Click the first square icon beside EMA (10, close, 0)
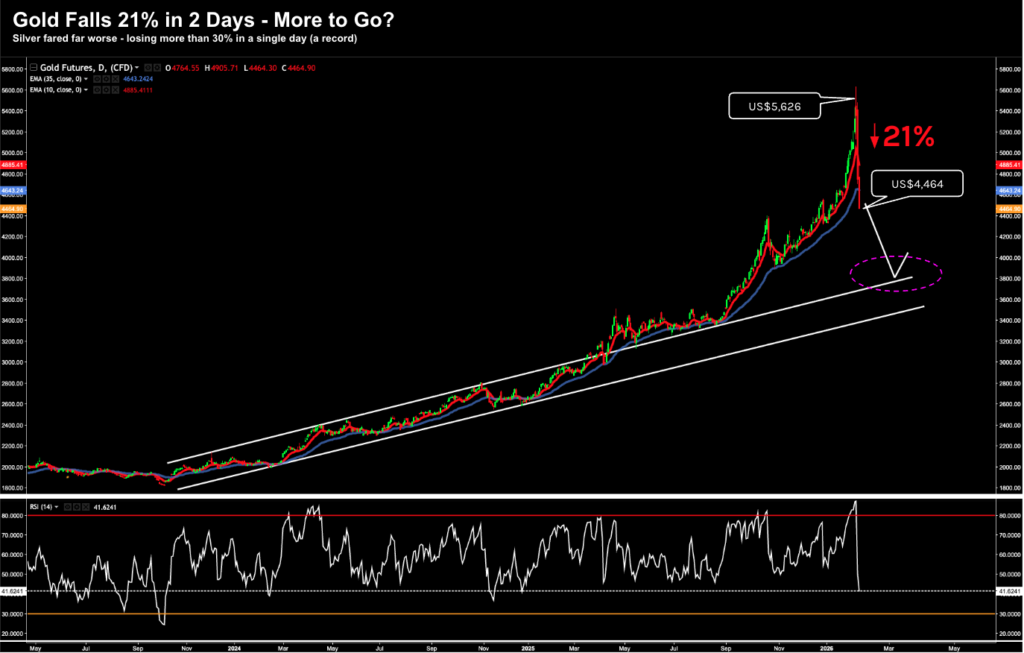The image size is (1024, 653). tap(96, 89)
